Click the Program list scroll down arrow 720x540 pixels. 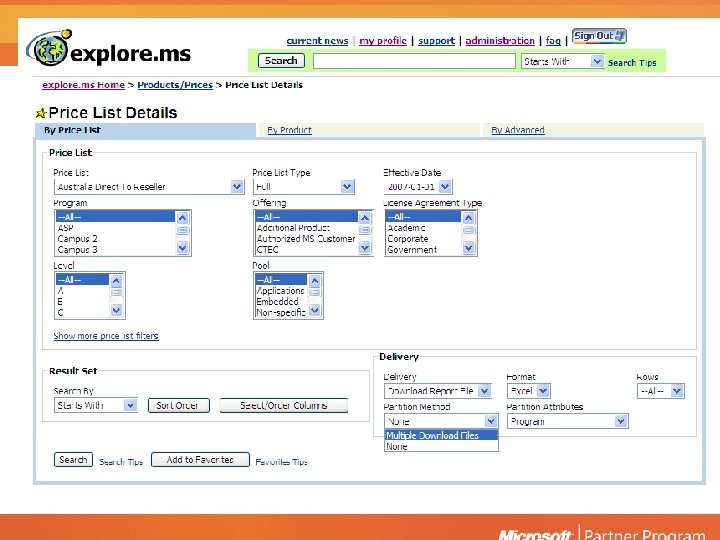[182, 248]
